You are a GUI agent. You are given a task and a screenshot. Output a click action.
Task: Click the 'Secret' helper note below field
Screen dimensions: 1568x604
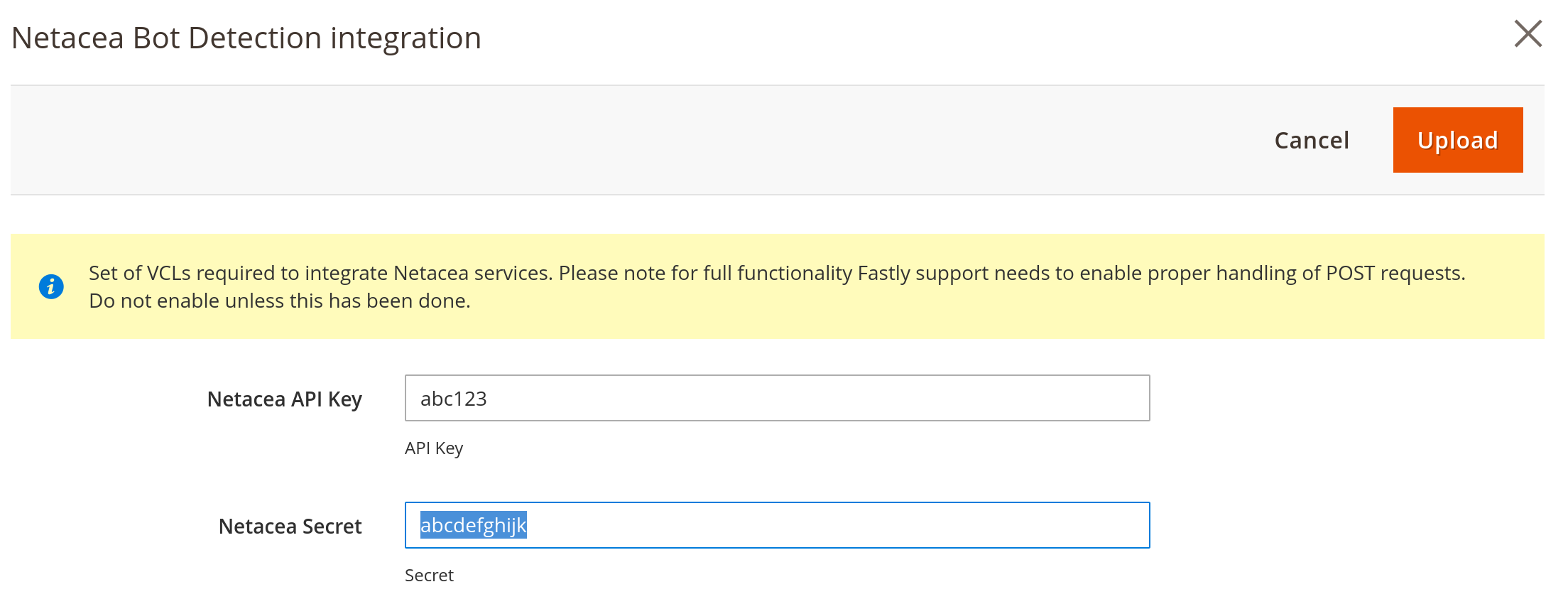pyautogui.click(x=429, y=576)
